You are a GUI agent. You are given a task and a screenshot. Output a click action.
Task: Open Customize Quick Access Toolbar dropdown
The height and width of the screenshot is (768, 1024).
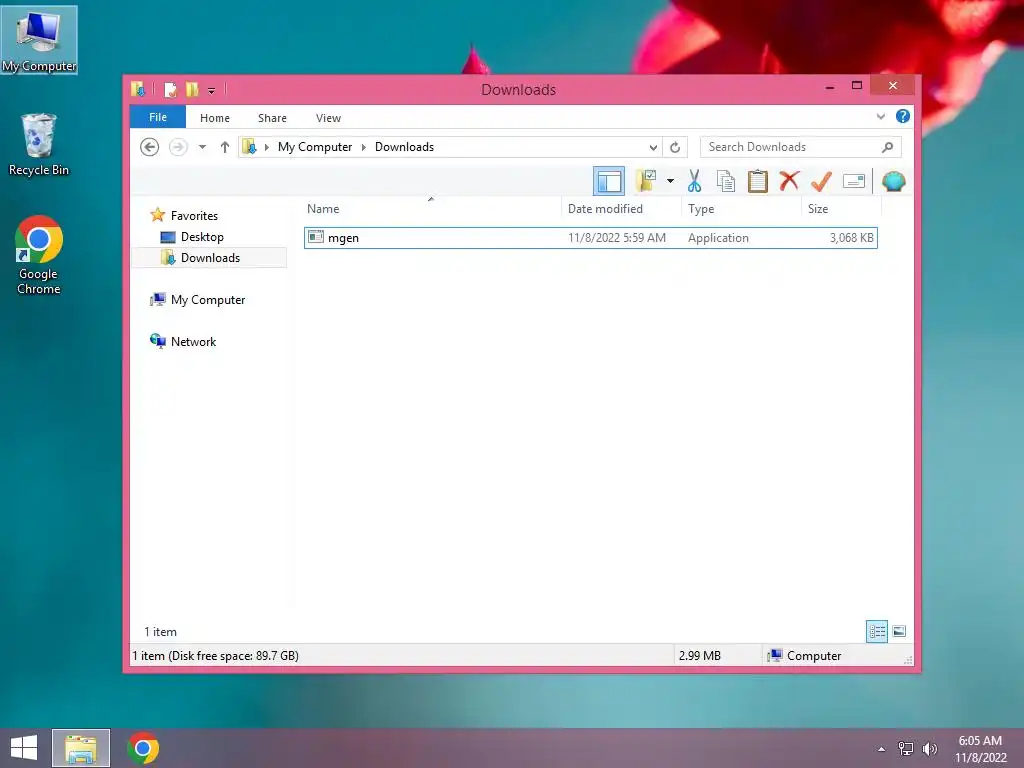(x=212, y=91)
